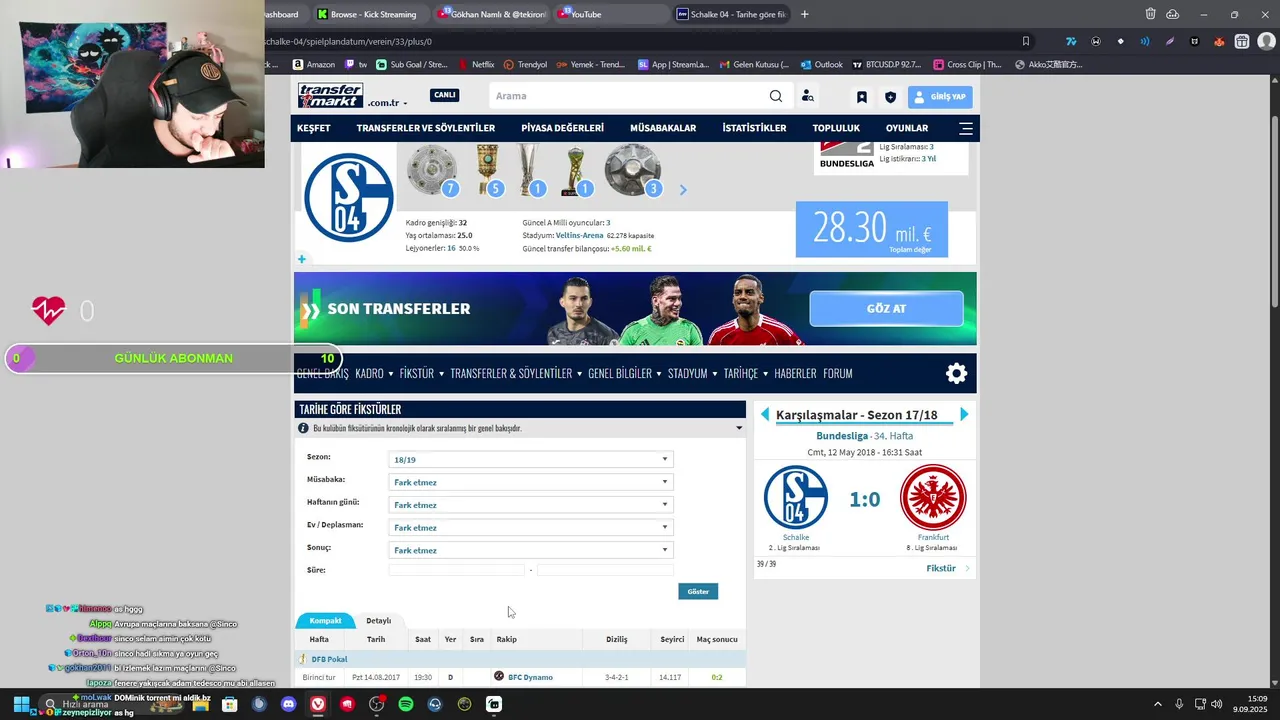Click the Windows Start button
Image resolution: width=1280 pixels, height=720 pixels.
coord(20,704)
